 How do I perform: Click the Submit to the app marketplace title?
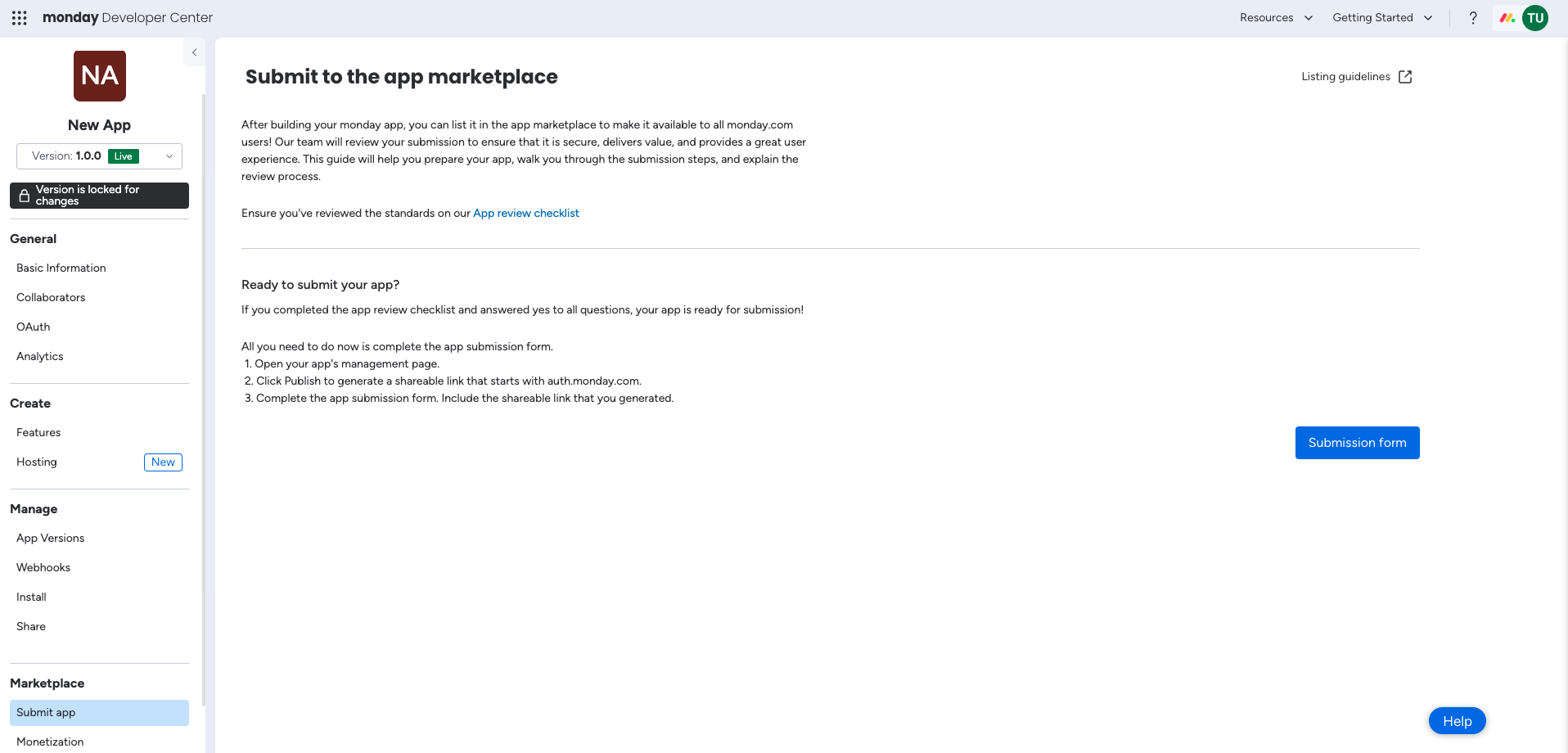tap(401, 77)
